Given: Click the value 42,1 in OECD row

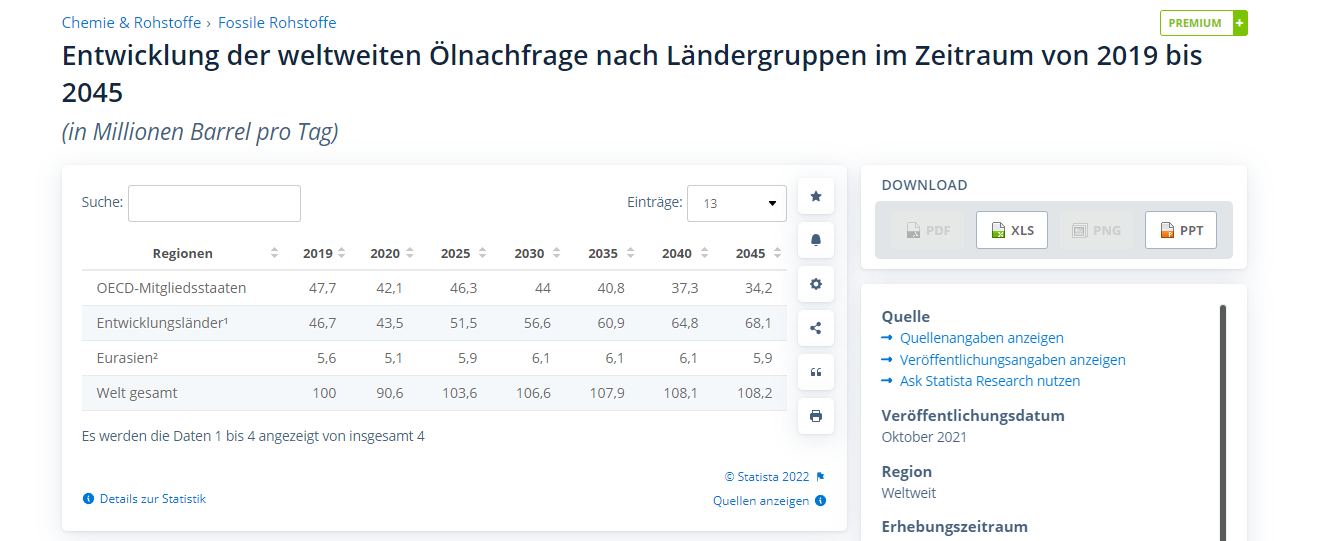Looking at the screenshot, I should pos(389,288).
